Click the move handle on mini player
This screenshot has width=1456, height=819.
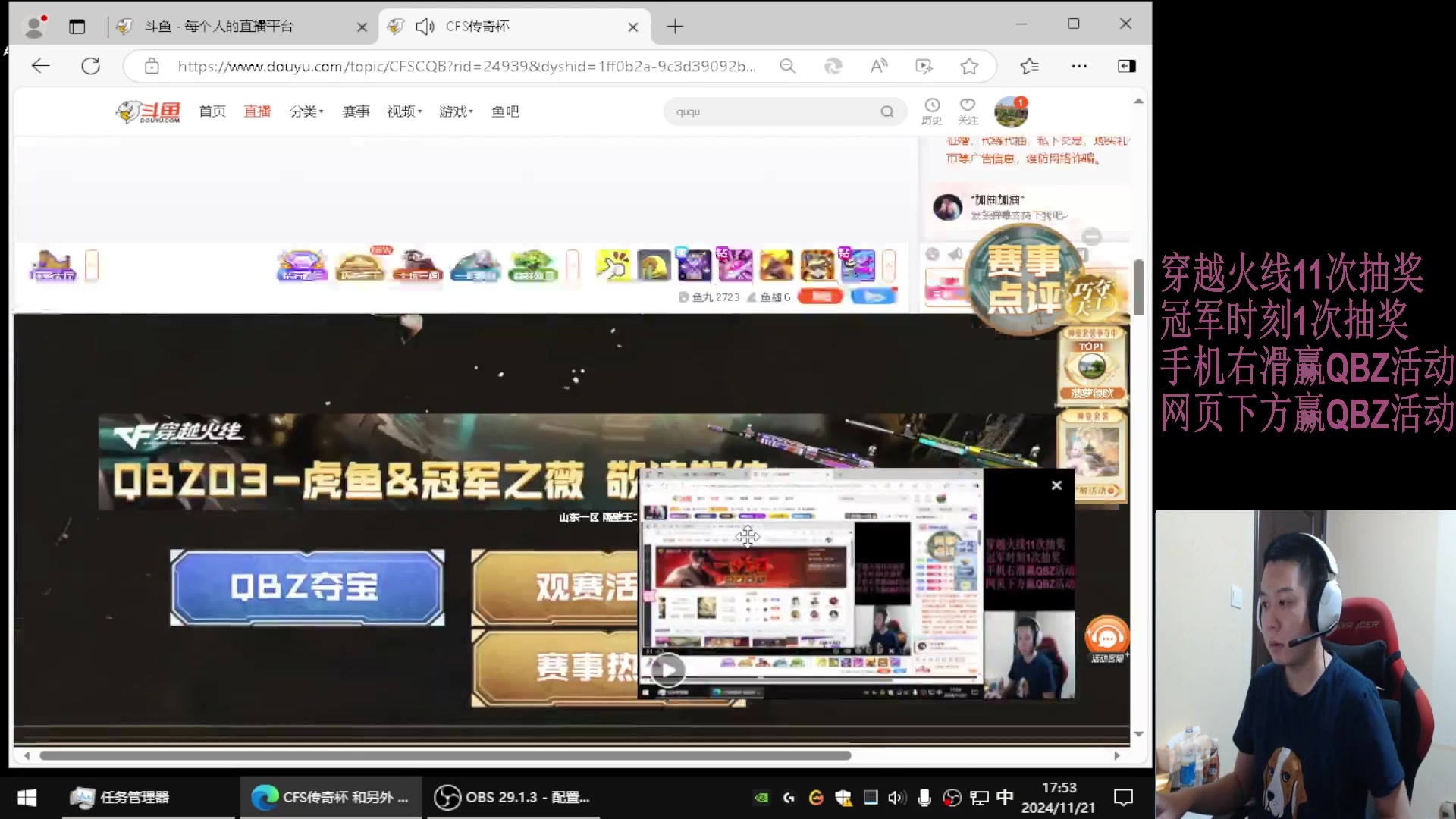(x=747, y=536)
